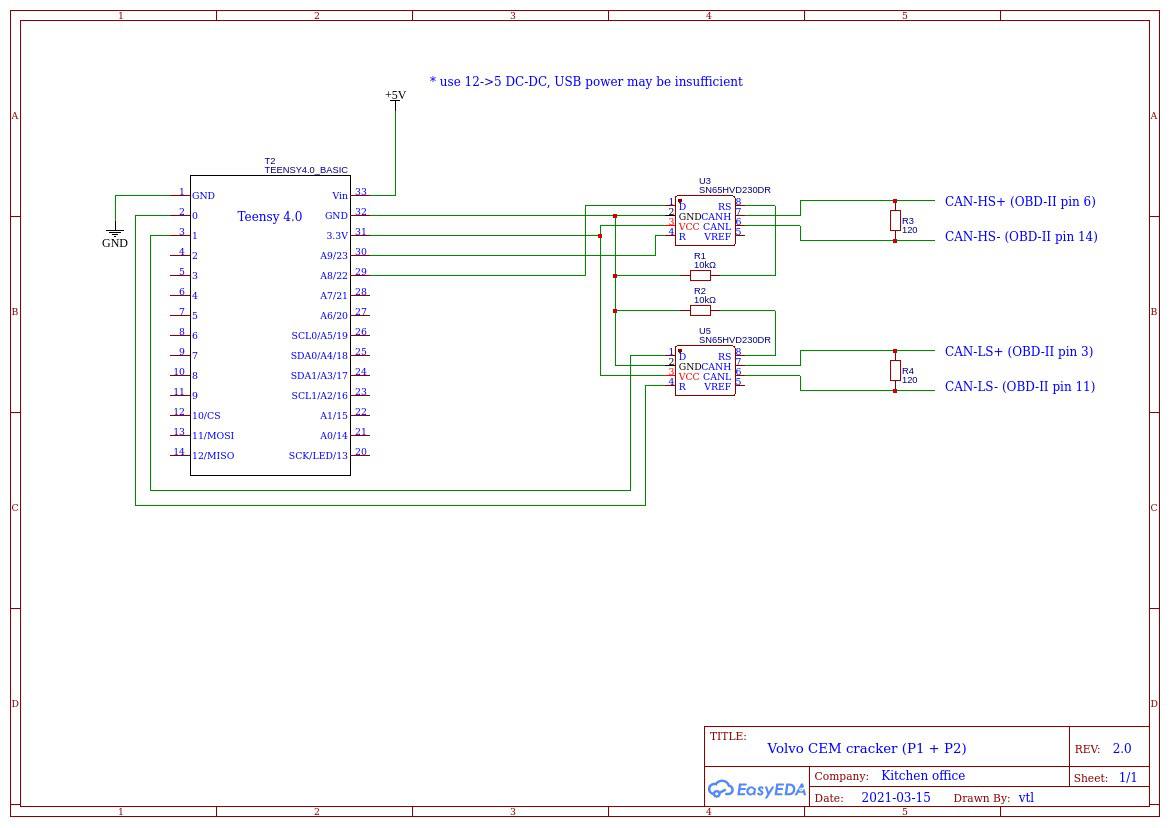Select the CAN-HS- (OBD-II pin 14) label
The width and height of the screenshot is (1169, 828).
pos(1020,237)
